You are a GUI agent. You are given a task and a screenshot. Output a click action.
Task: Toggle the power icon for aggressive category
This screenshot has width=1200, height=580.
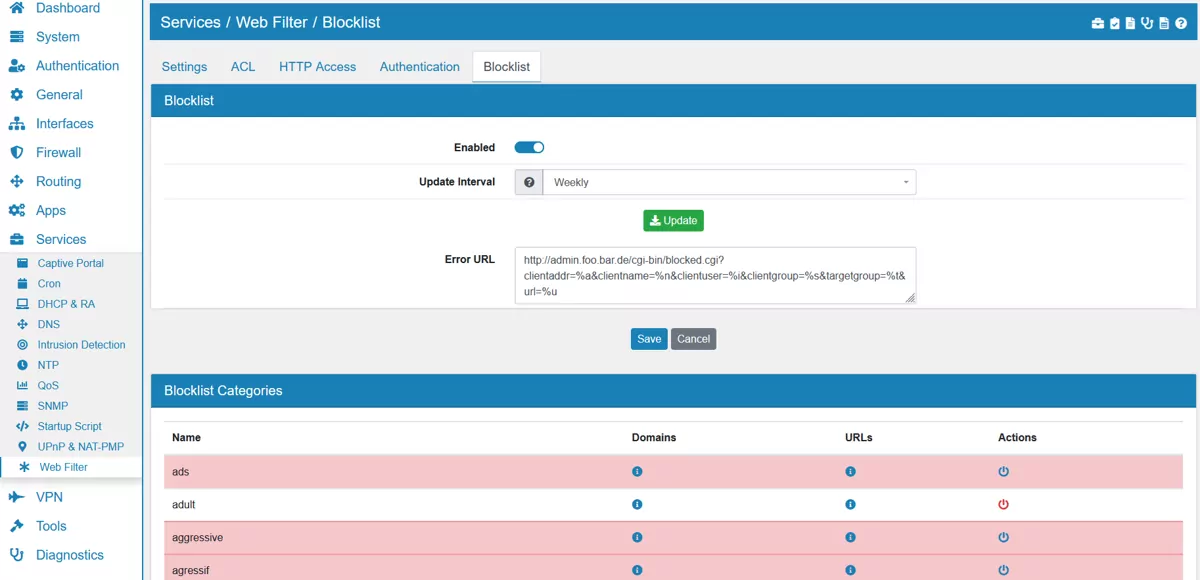pyautogui.click(x=1003, y=537)
